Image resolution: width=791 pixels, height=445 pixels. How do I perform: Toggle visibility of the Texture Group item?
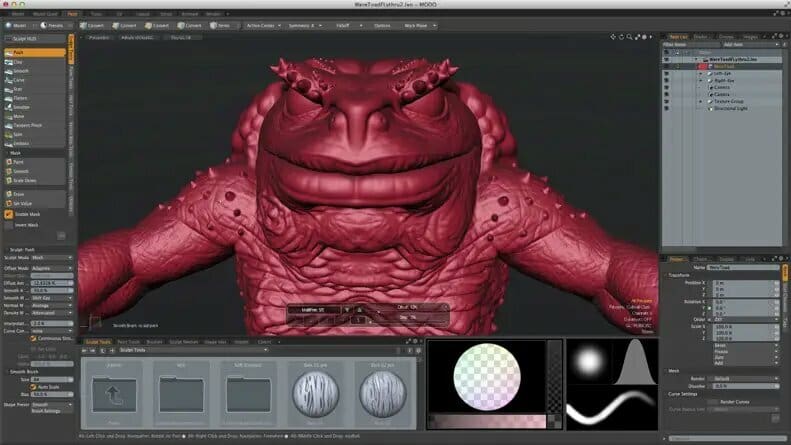point(666,101)
